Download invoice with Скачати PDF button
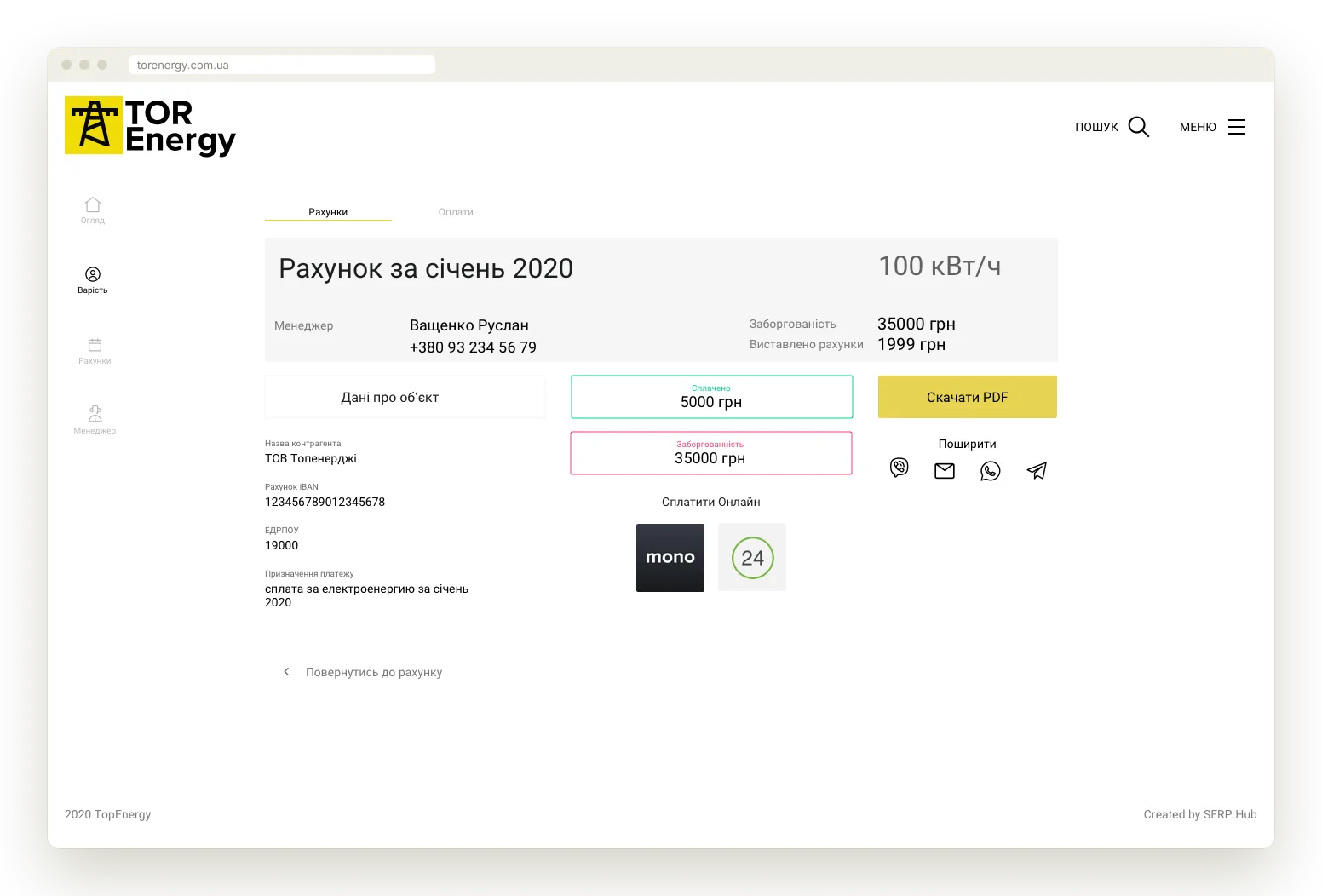The image size is (1322, 896). [968, 397]
